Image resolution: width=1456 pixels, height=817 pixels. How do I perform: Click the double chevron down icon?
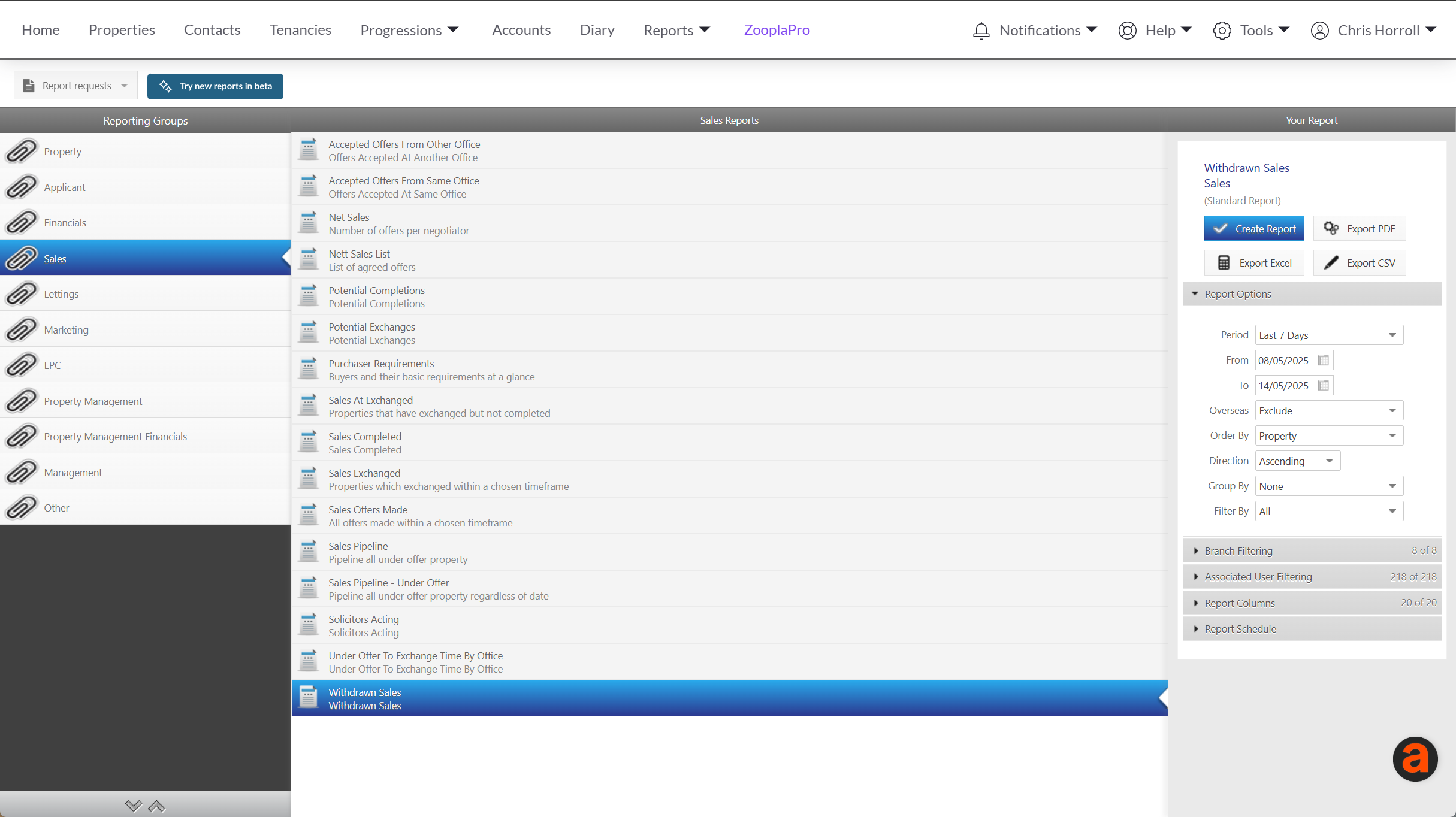pos(133,806)
